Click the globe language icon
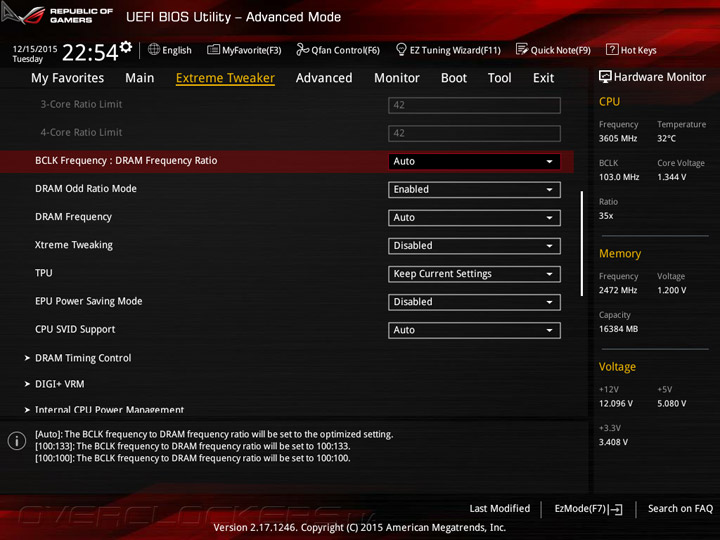The image size is (720, 540). (x=154, y=49)
